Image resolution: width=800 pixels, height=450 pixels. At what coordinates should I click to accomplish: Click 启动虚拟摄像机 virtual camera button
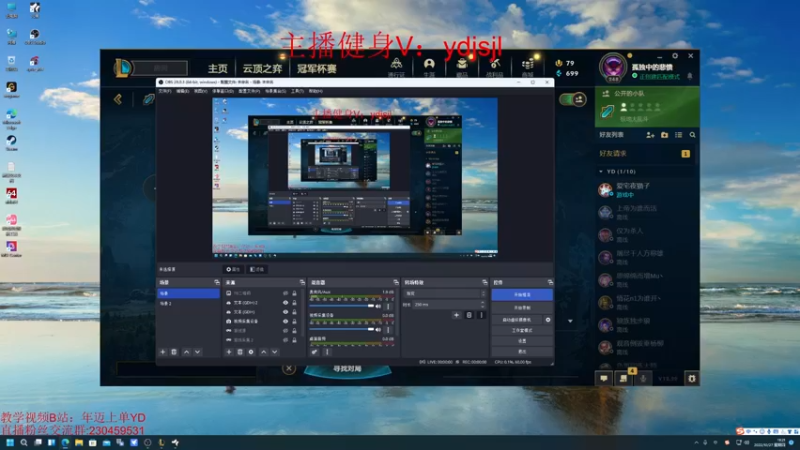click(x=517, y=320)
